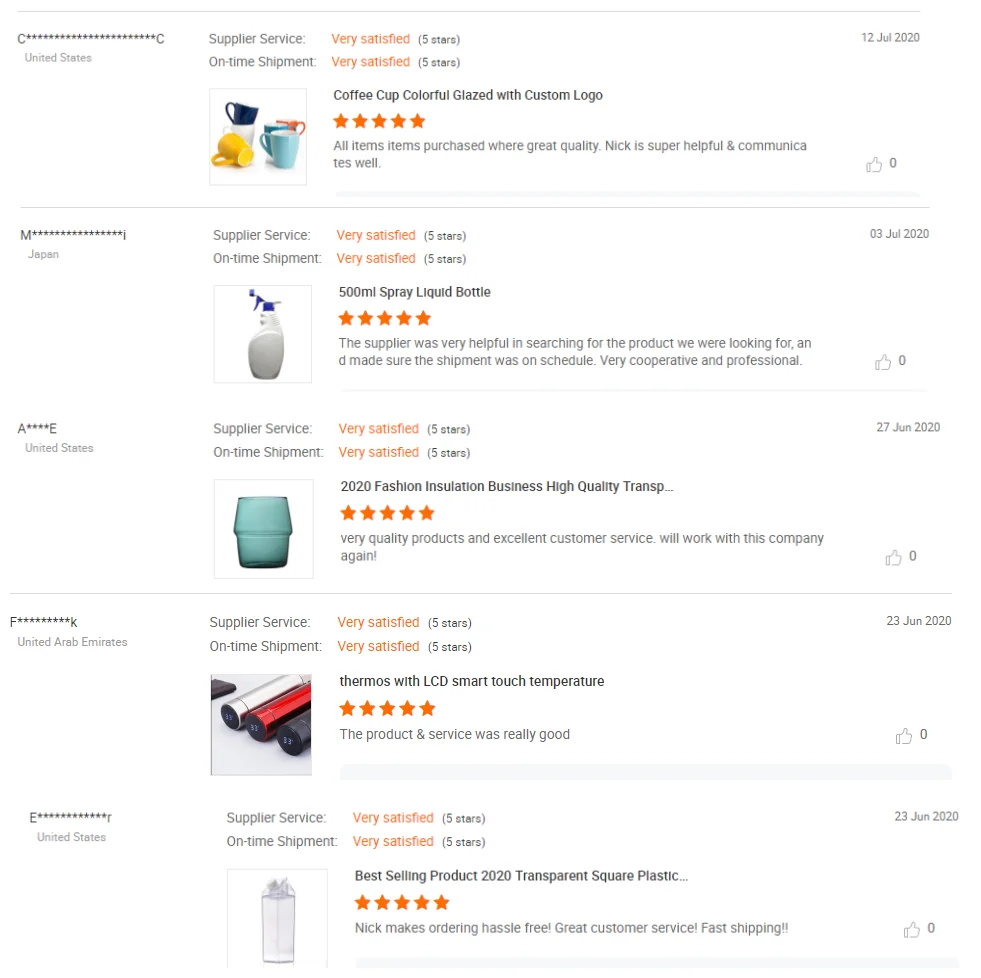View the teal glass cup image

tap(263, 529)
